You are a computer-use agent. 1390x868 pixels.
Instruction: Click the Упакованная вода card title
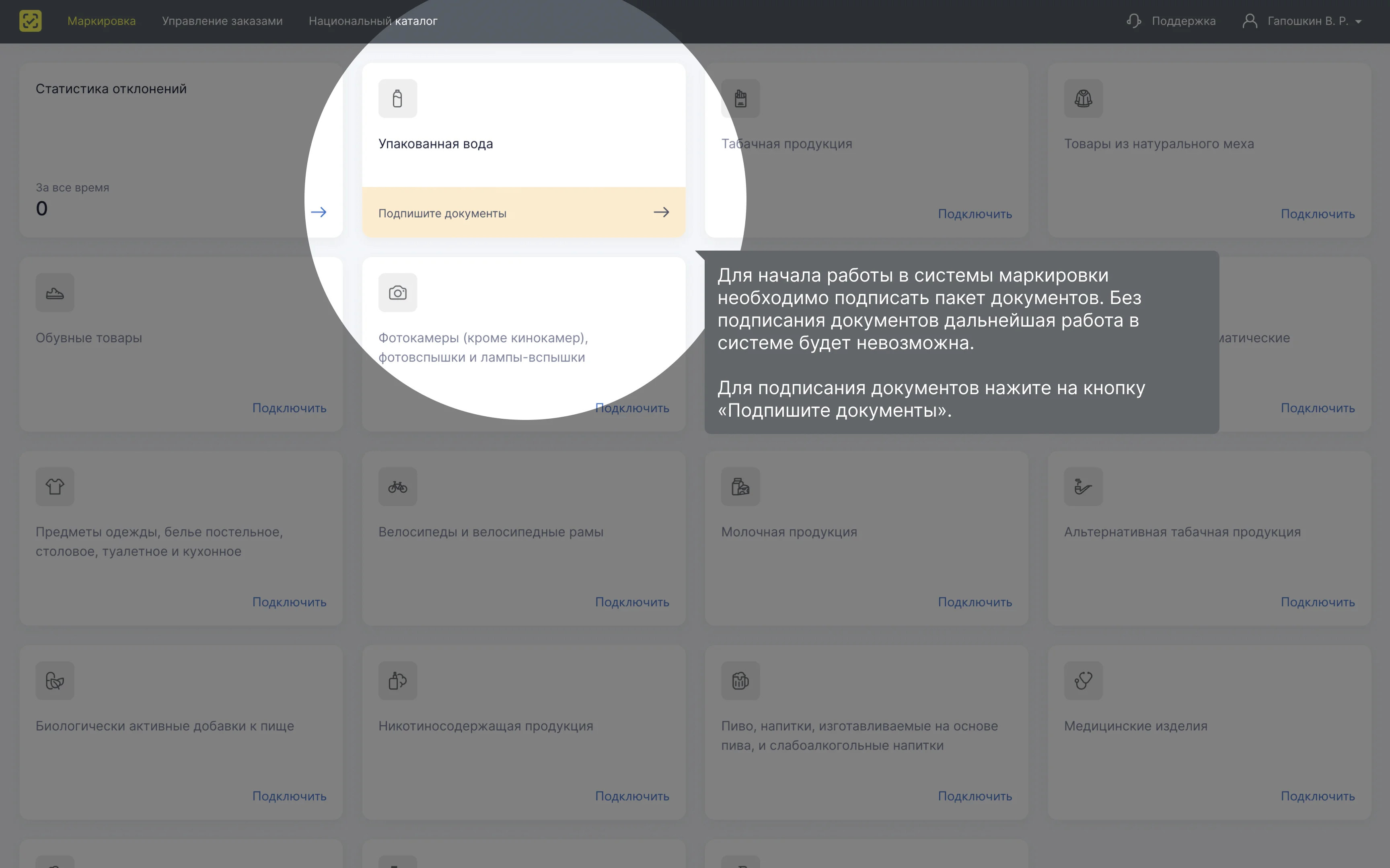click(x=436, y=144)
